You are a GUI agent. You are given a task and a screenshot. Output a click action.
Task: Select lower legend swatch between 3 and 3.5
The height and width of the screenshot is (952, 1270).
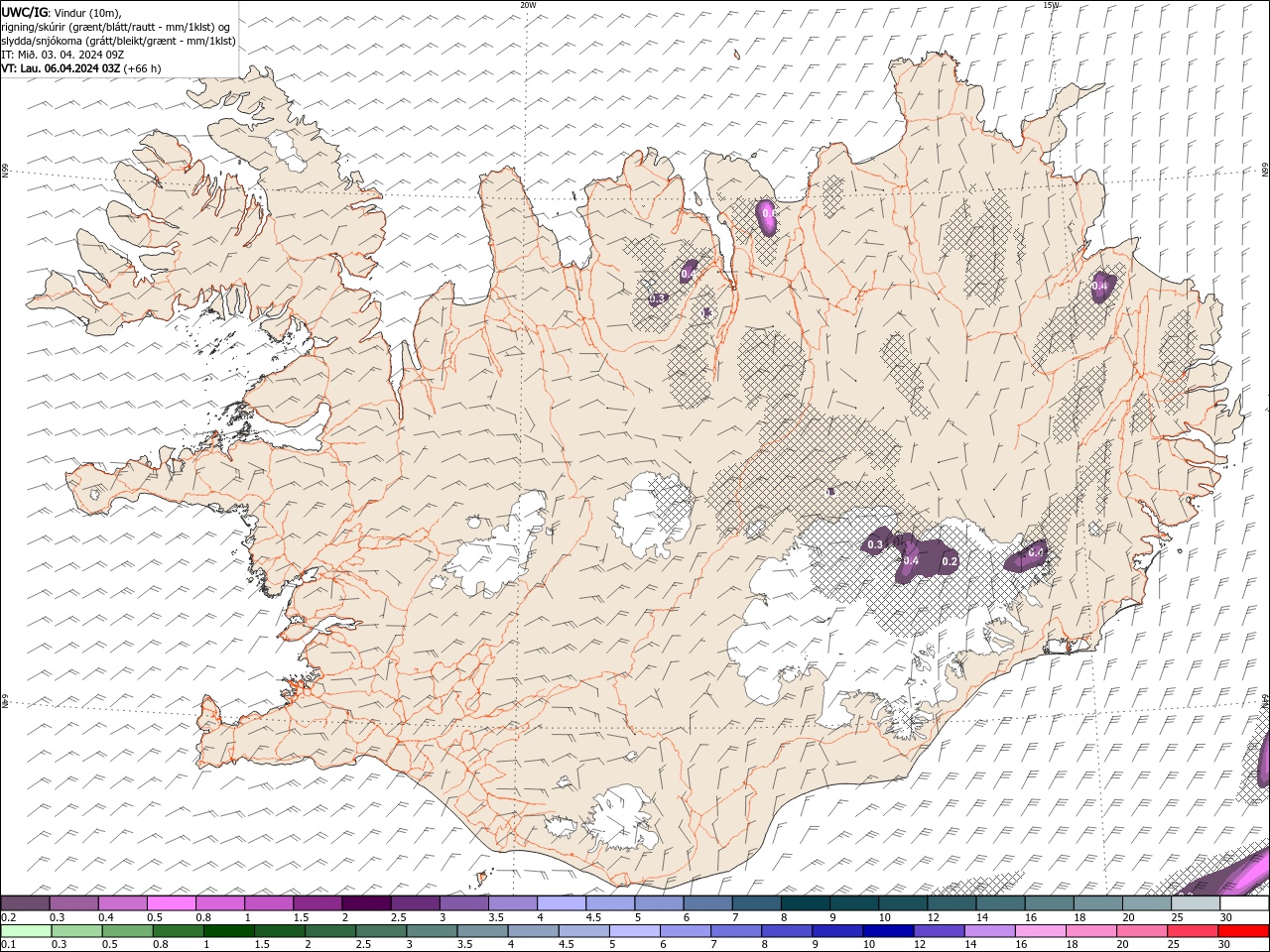tap(432, 931)
